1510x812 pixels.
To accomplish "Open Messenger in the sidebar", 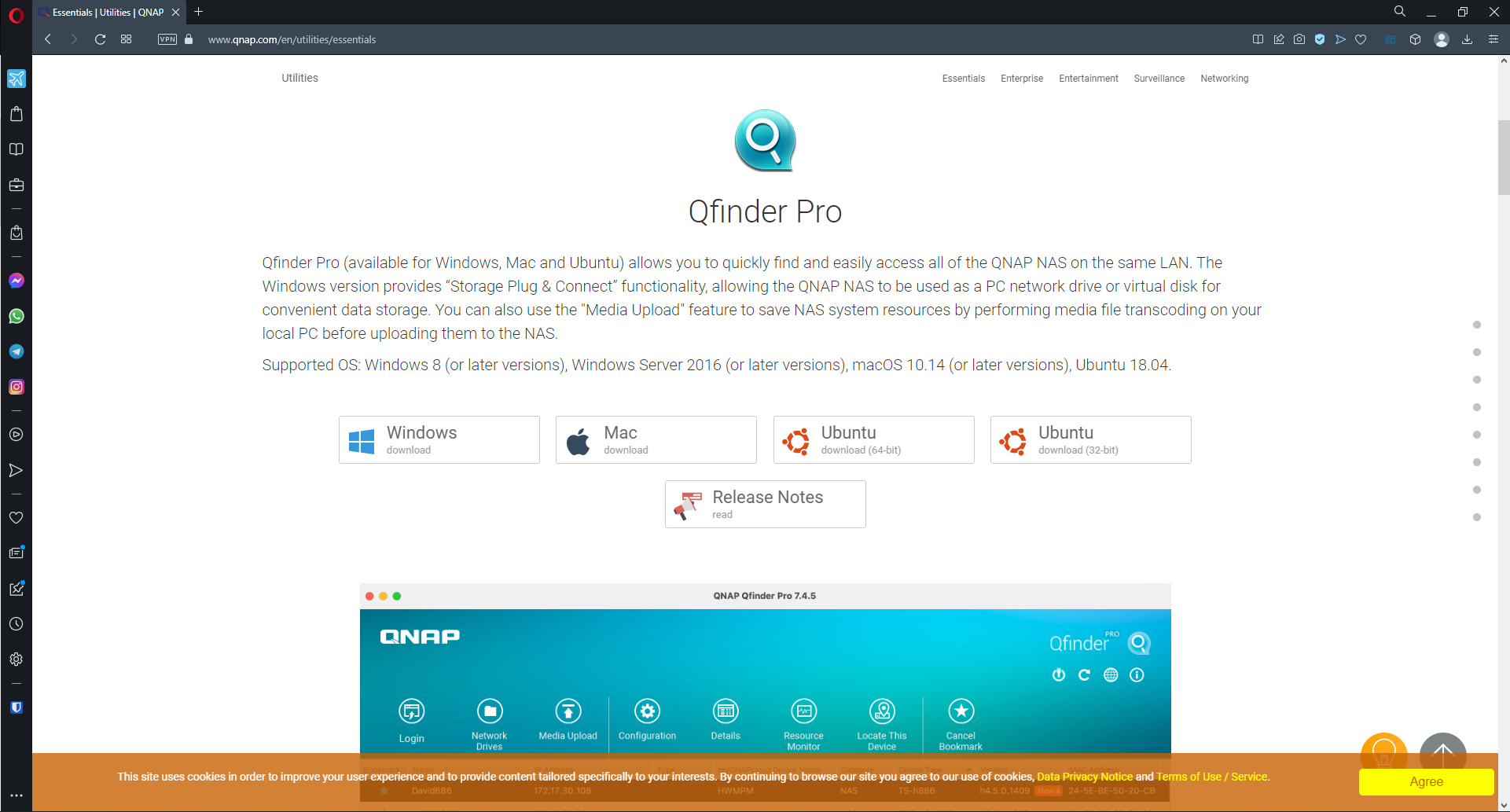I will click(17, 281).
